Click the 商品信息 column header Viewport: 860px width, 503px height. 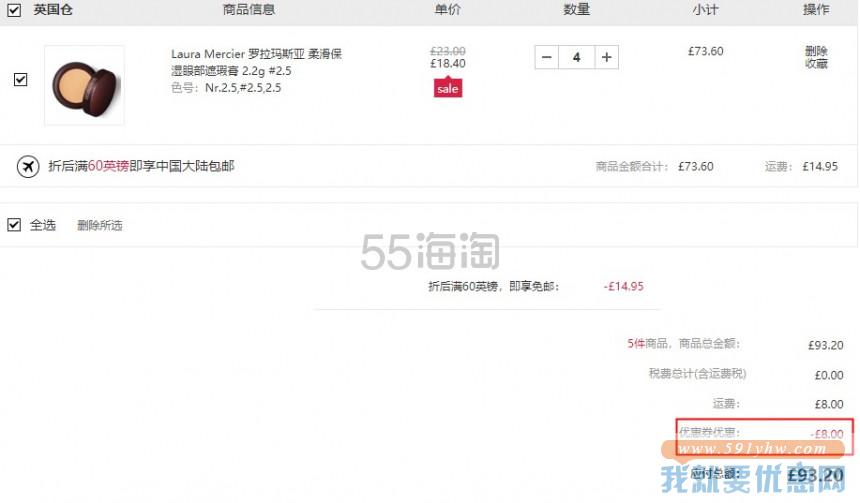pos(249,9)
